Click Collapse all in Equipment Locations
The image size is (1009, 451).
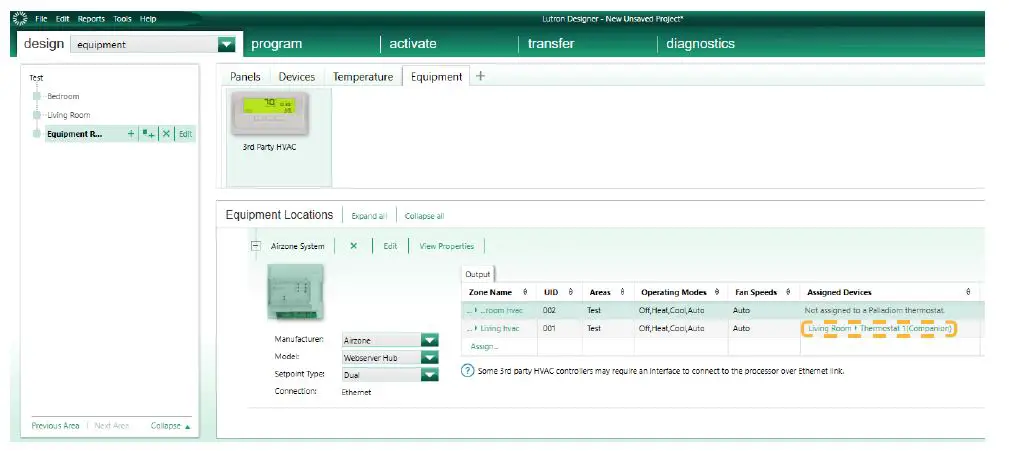pyautogui.click(x=424, y=216)
